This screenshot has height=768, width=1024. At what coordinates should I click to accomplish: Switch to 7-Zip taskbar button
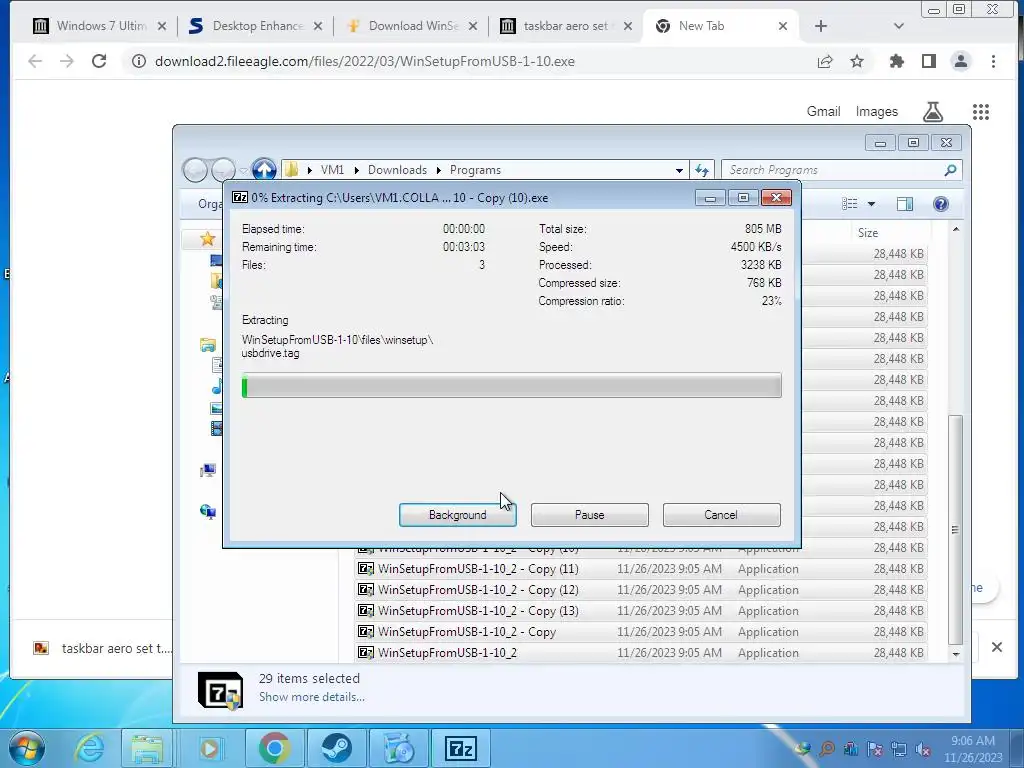461,748
